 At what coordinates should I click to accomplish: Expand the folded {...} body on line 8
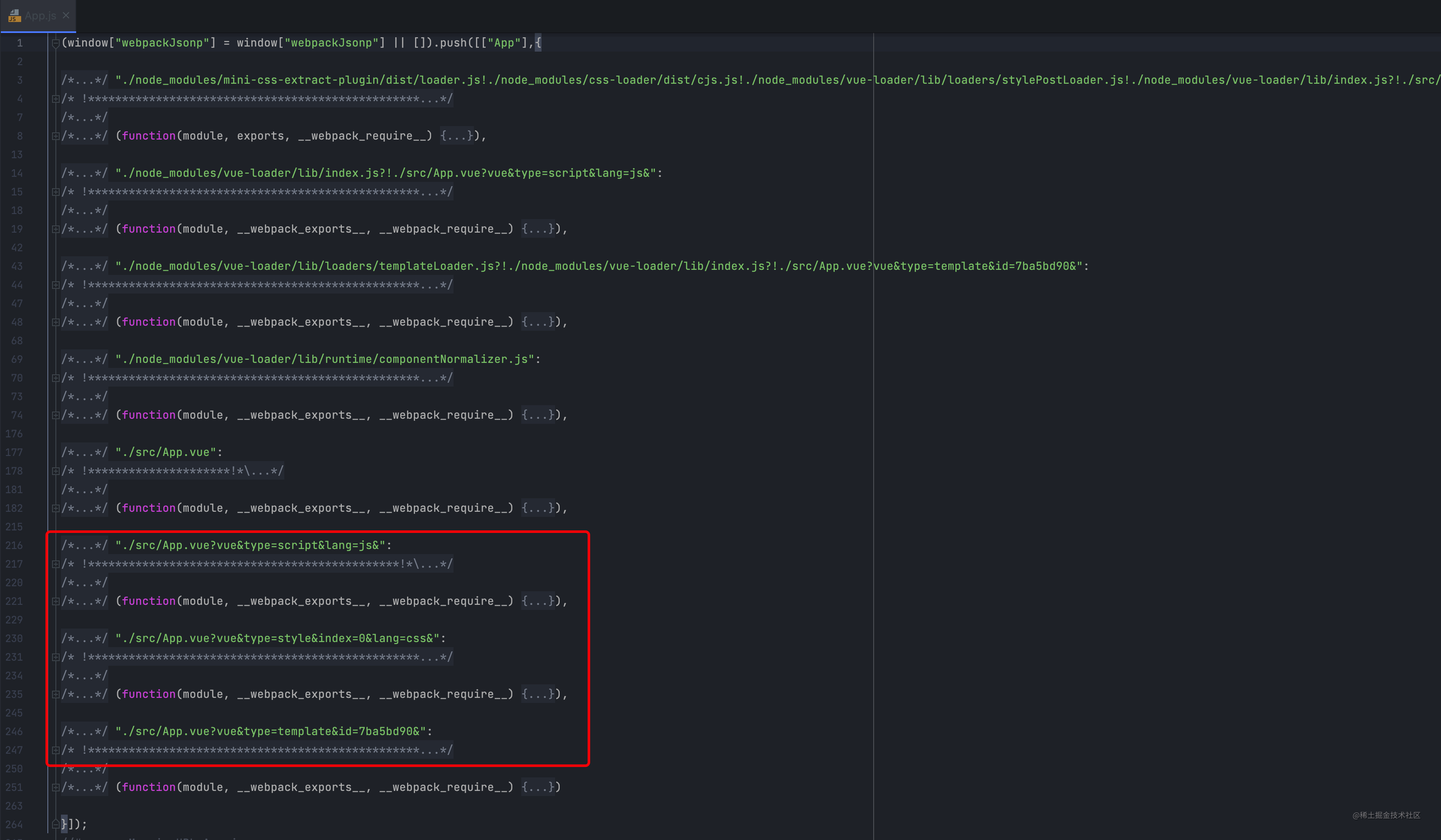[x=456, y=136]
